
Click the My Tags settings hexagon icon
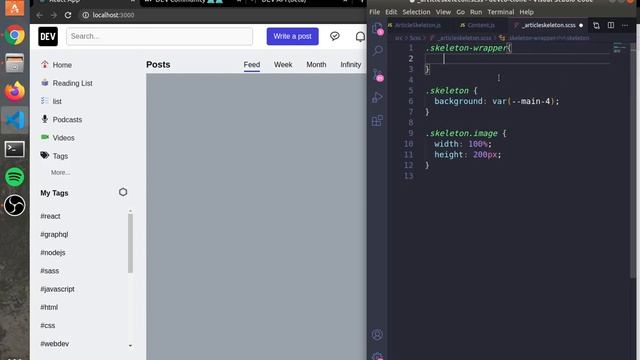click(123, 192)
